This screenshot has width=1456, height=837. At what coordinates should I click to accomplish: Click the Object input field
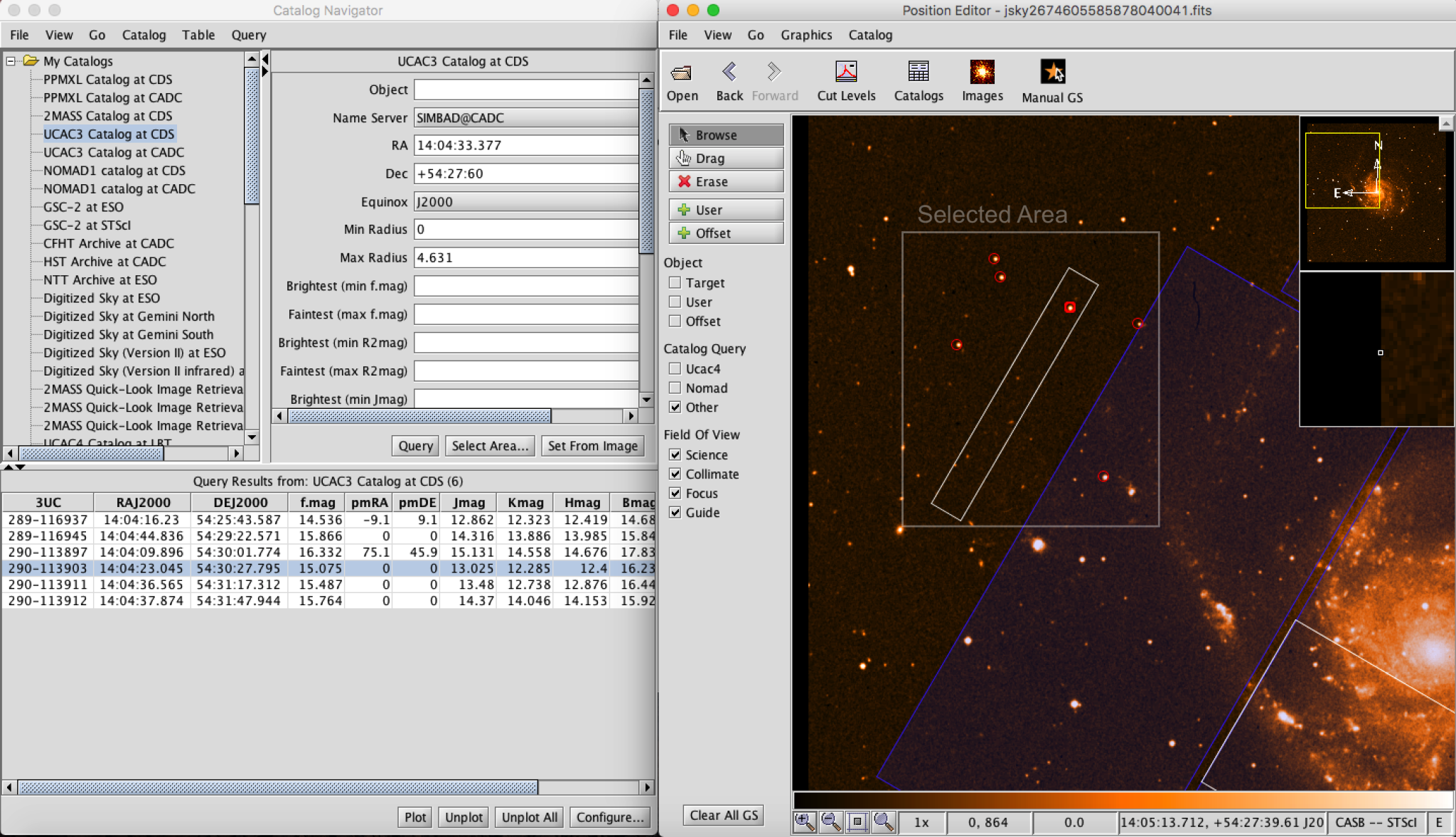click(526, 90)
